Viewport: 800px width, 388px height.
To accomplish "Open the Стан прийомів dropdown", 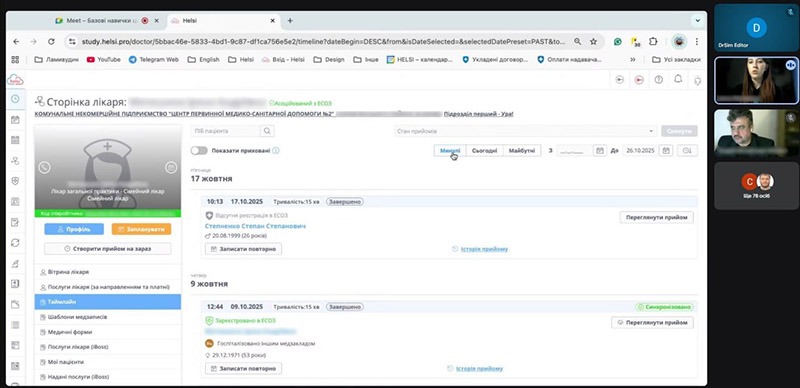I will coord(526,131).
